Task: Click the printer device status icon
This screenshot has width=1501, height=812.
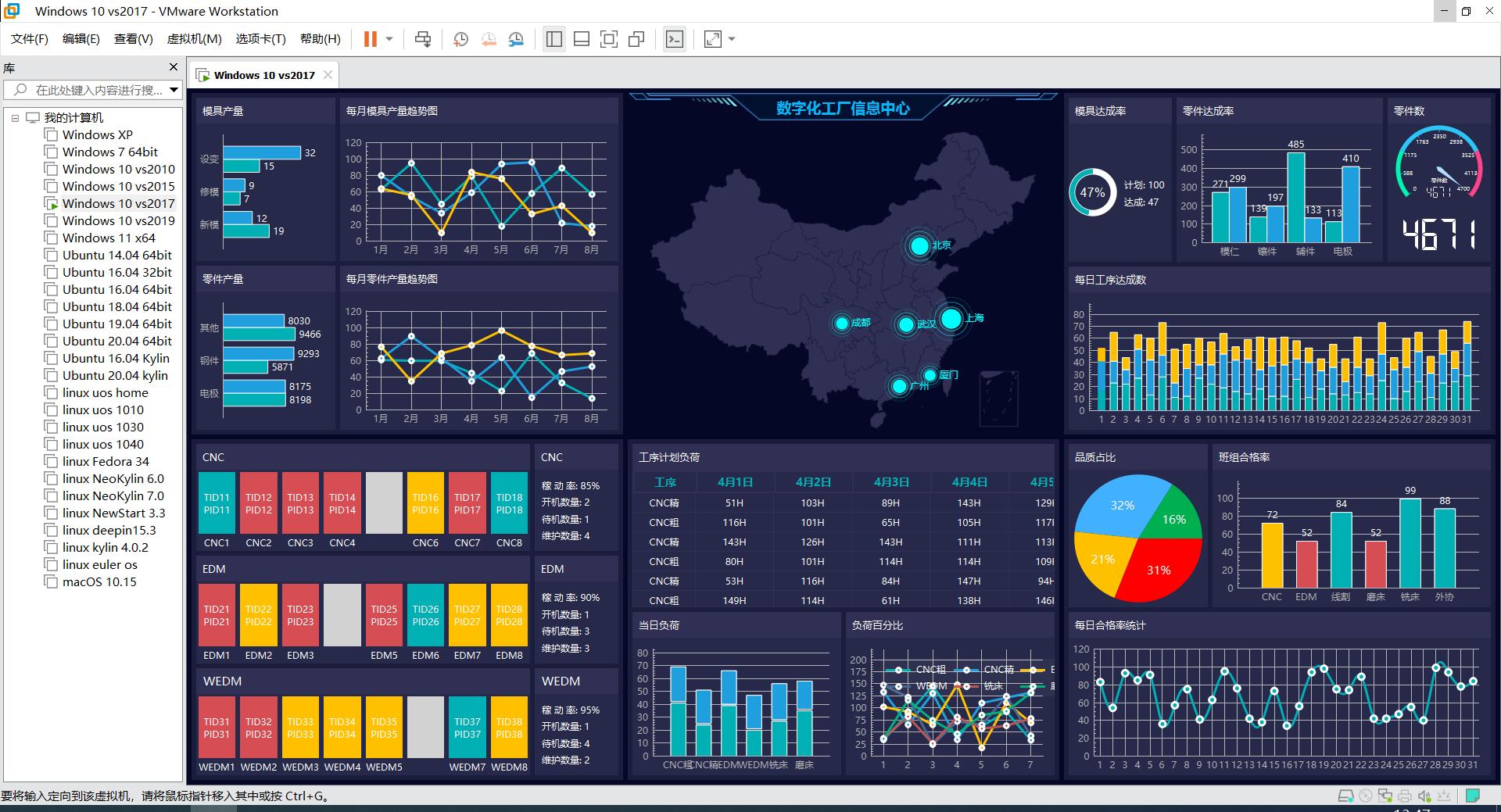Action: click(1405, 796)
